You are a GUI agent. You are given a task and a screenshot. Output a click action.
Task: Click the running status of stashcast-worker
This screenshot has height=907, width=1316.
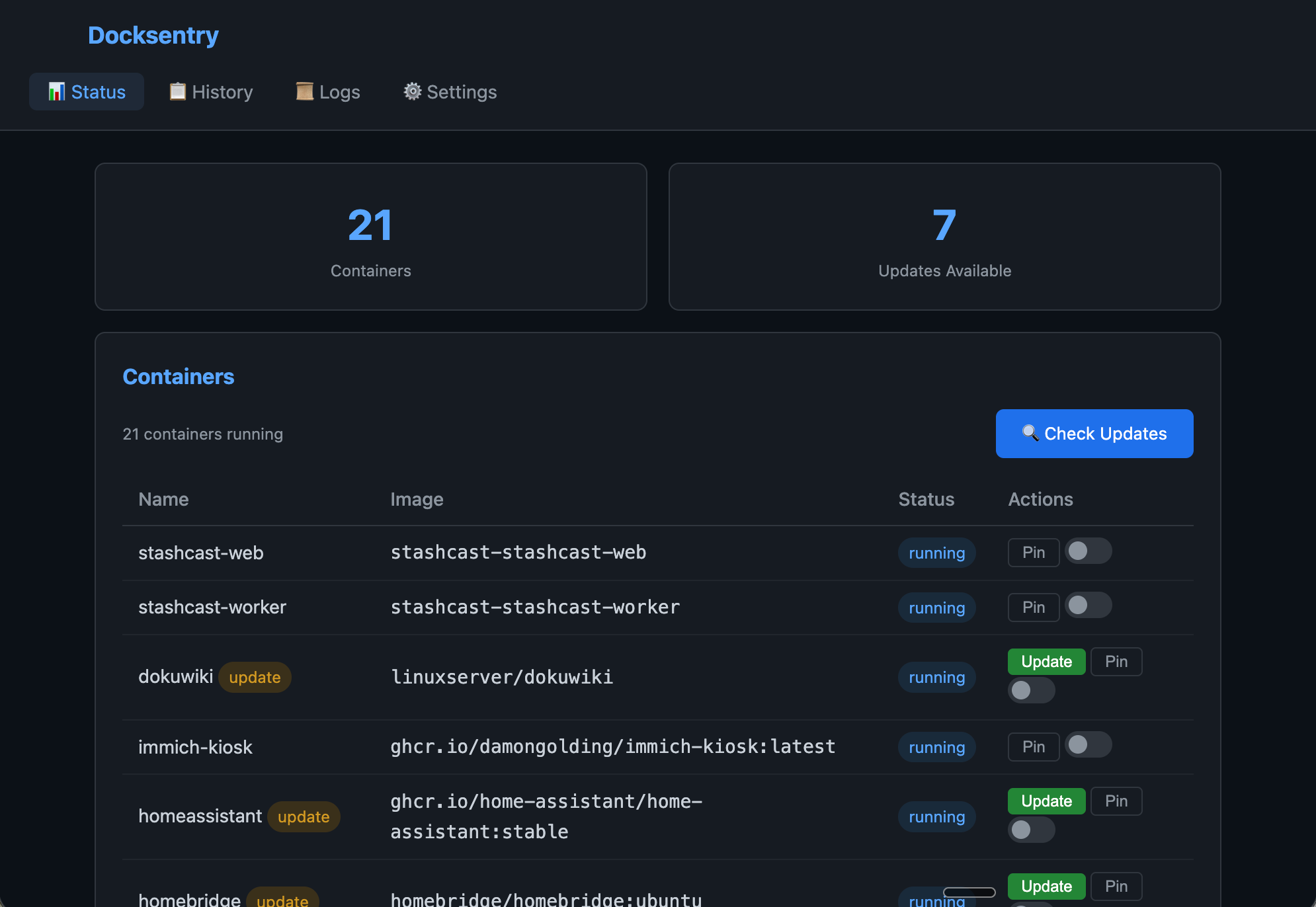click(x=937, y=608)
